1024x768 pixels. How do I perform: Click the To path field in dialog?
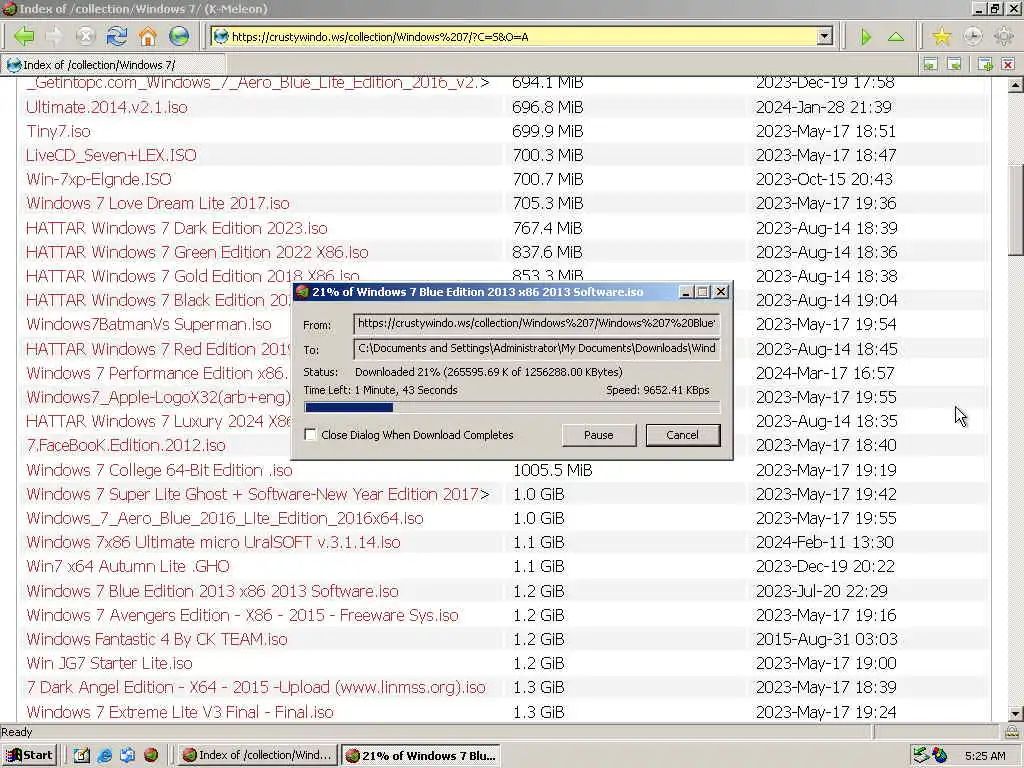coord(536,348)
